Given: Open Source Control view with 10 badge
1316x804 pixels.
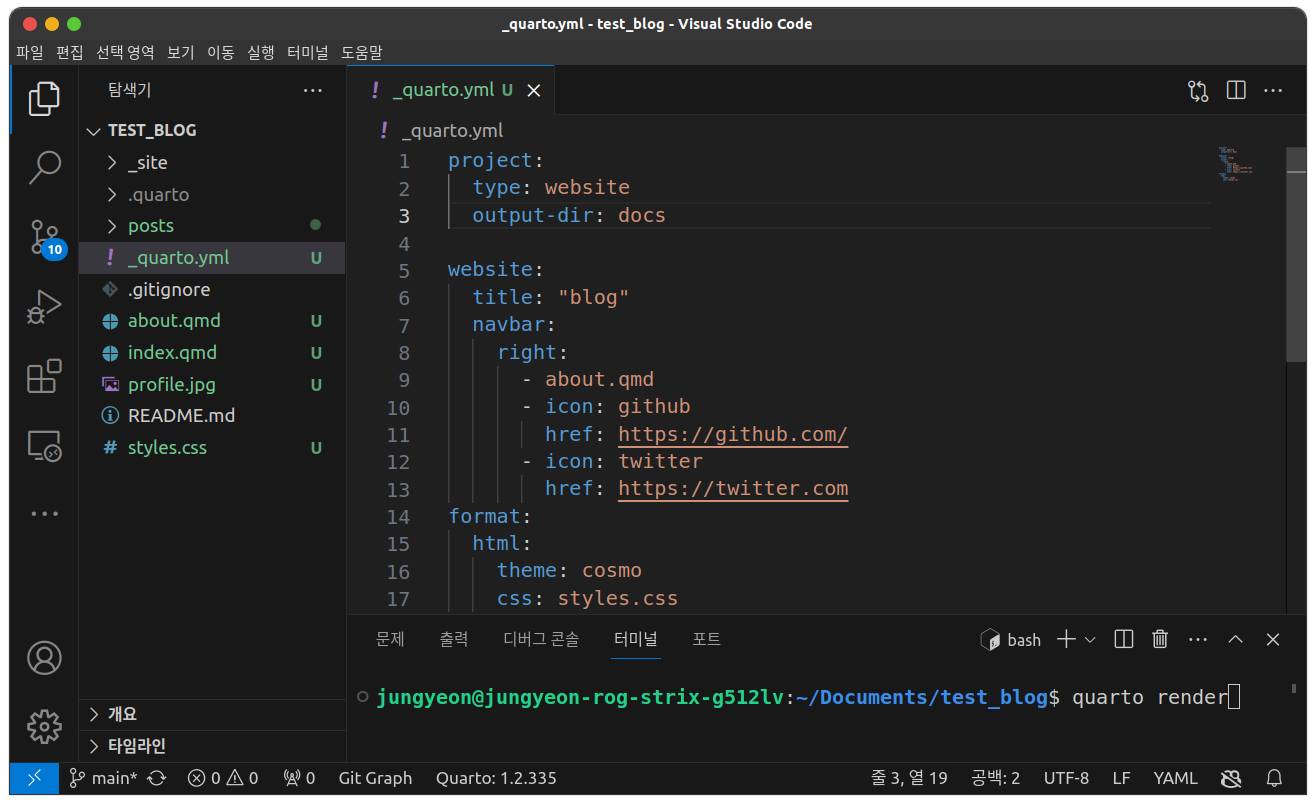Looking at the screenshot, I should point(44,237).
